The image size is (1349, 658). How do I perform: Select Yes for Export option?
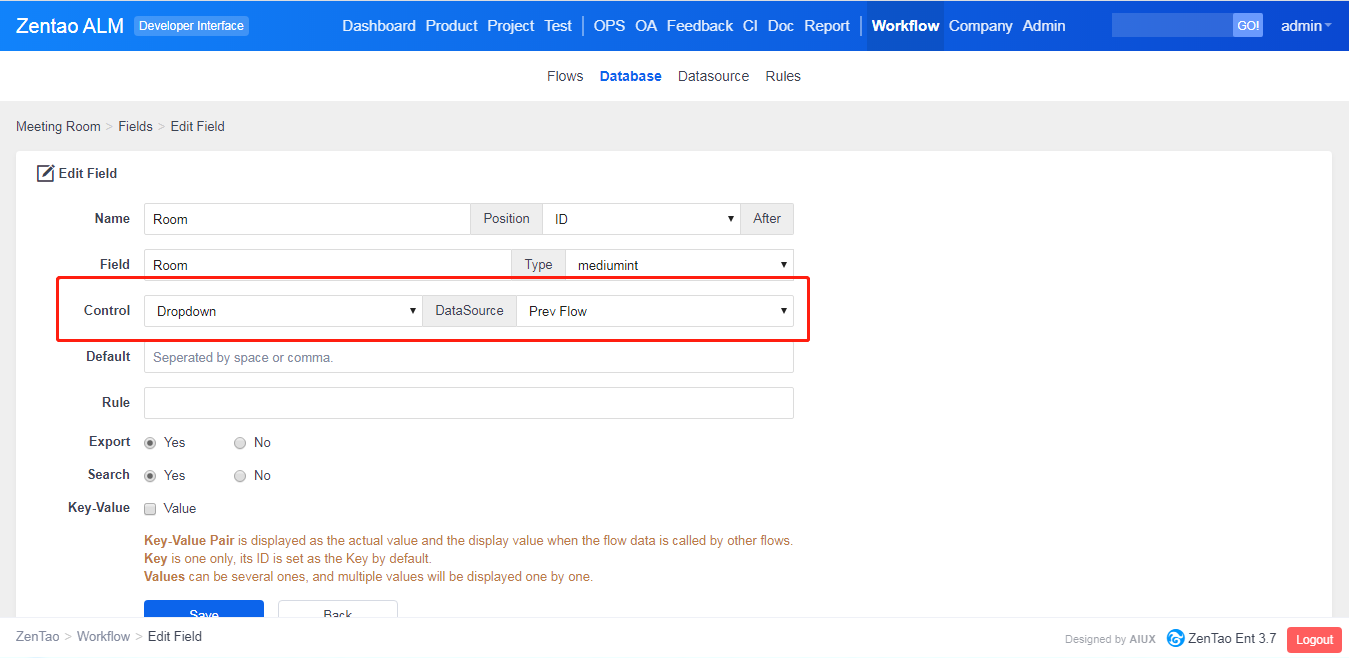click(x=150, y=443)
